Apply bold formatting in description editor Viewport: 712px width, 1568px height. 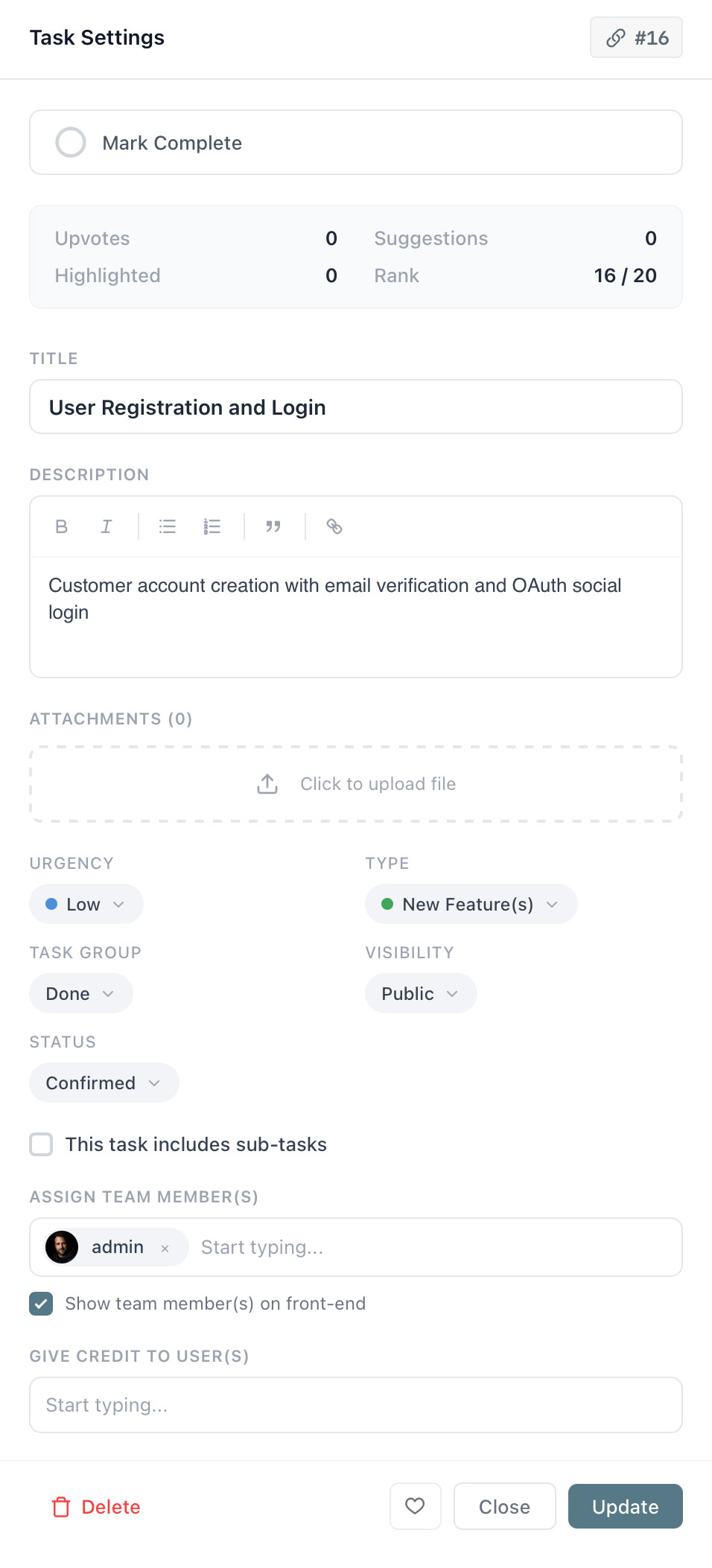point(61,526)
